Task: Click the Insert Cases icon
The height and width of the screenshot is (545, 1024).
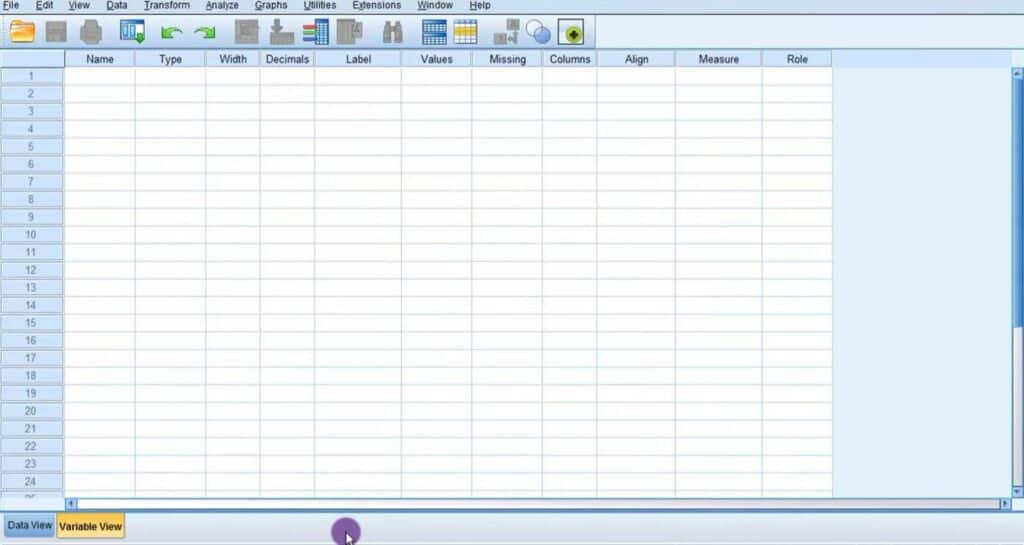Action: pyautogui.click(x=434, y=32)
